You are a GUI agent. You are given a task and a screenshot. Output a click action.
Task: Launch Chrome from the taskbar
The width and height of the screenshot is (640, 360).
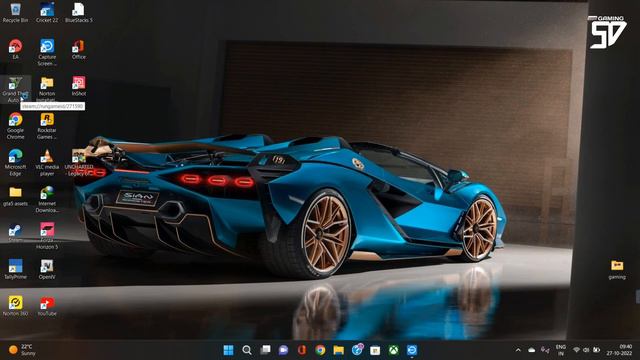(320, 350)
